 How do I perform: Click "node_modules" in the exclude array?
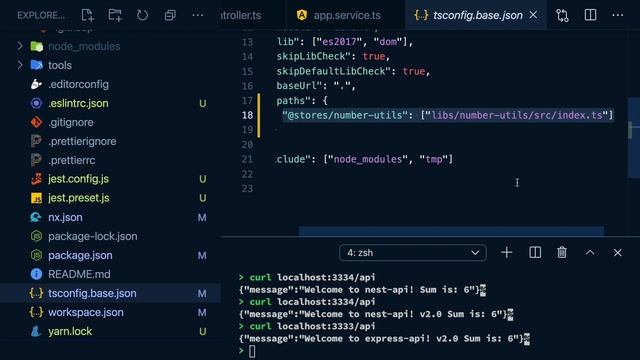click(368, 160)
